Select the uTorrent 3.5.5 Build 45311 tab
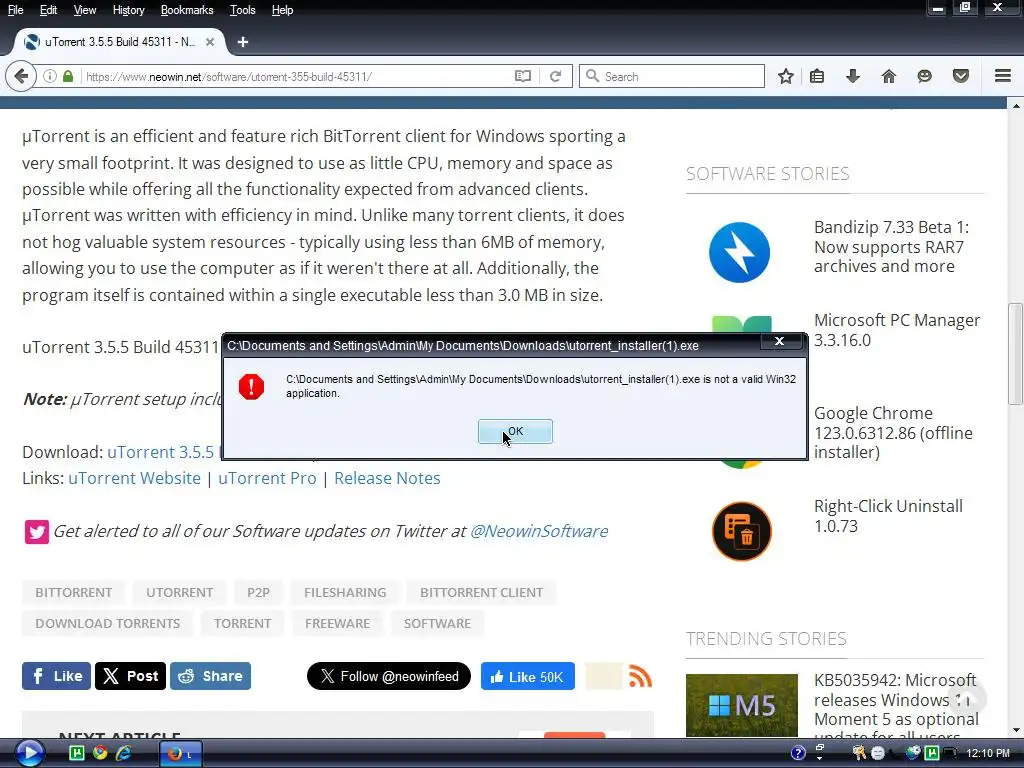The image size is (1024, 768). pyautogui.click(x=120, y=42)
